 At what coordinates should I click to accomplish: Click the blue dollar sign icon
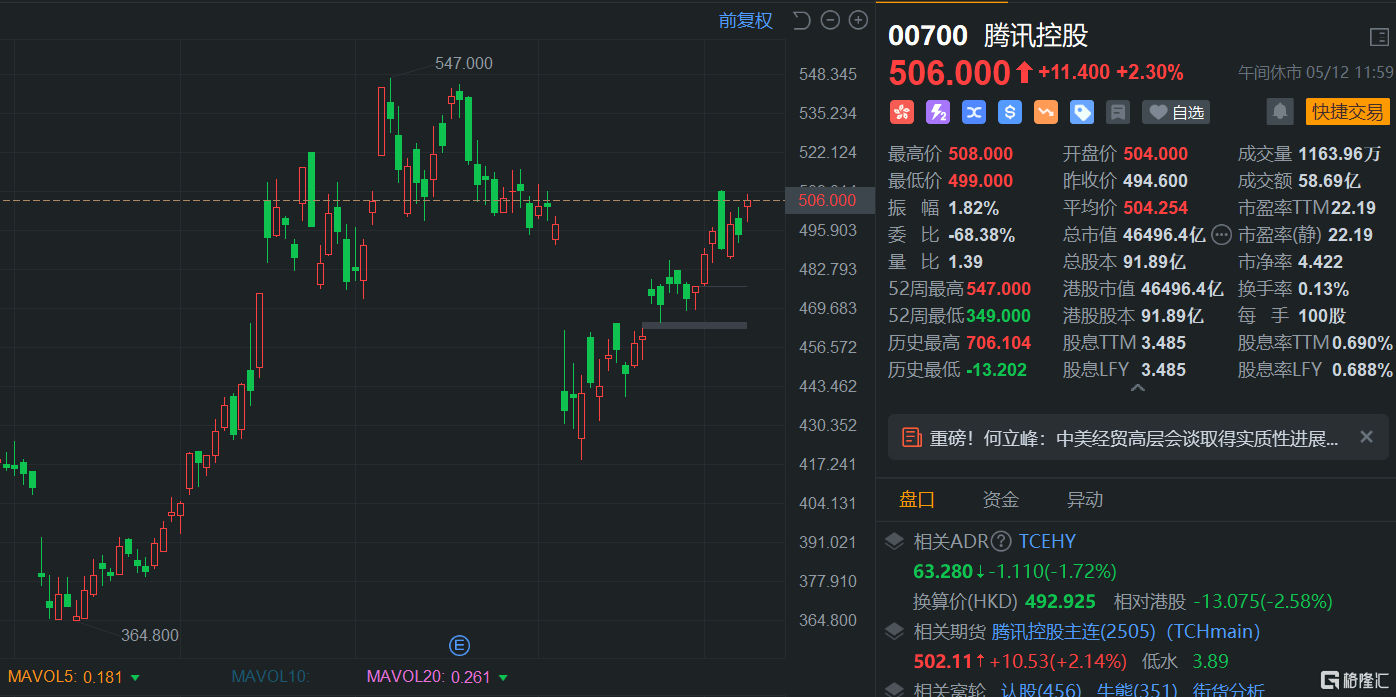1009,112
